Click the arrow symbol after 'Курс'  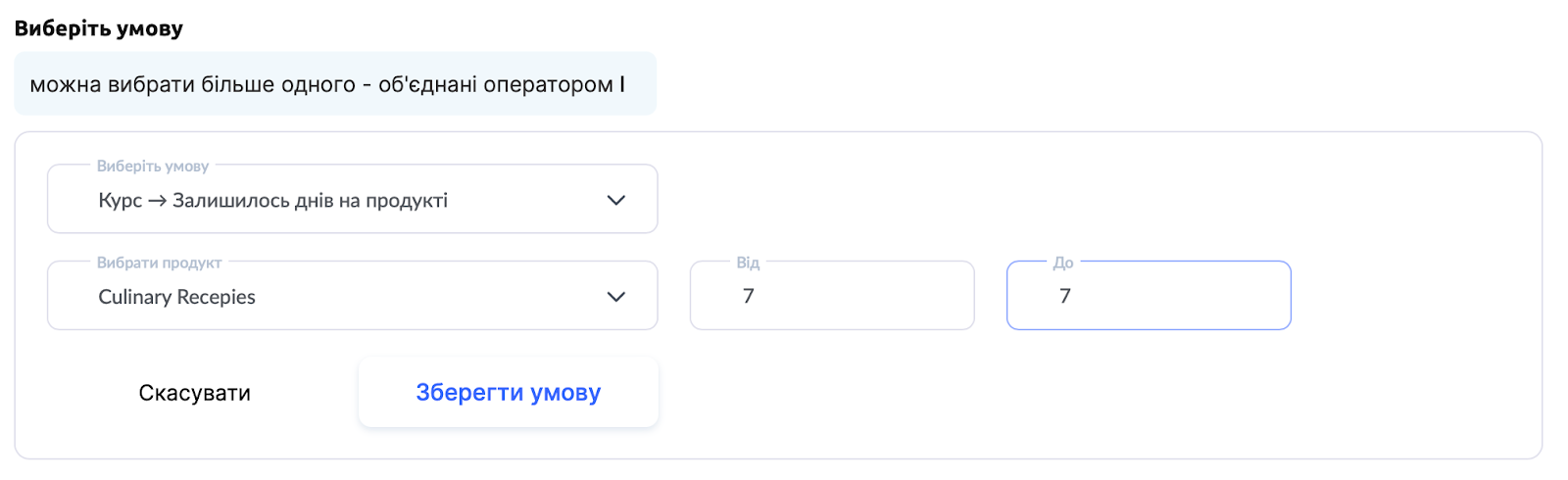pyautogui.click(x=158, y=201)
